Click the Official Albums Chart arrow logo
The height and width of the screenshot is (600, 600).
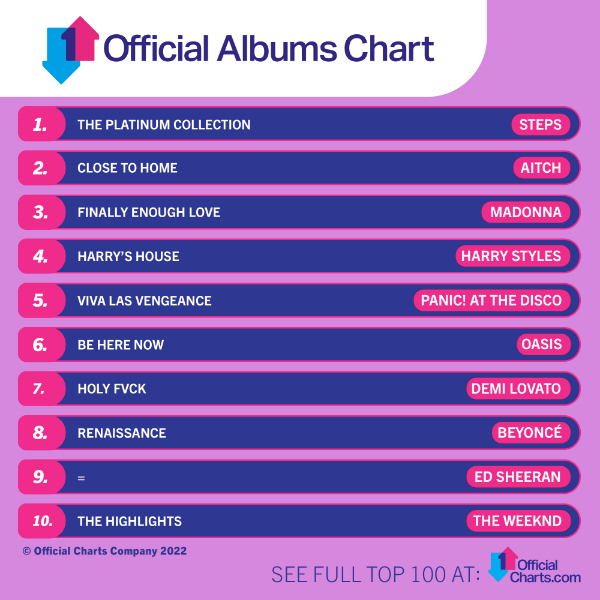(70, 50)
